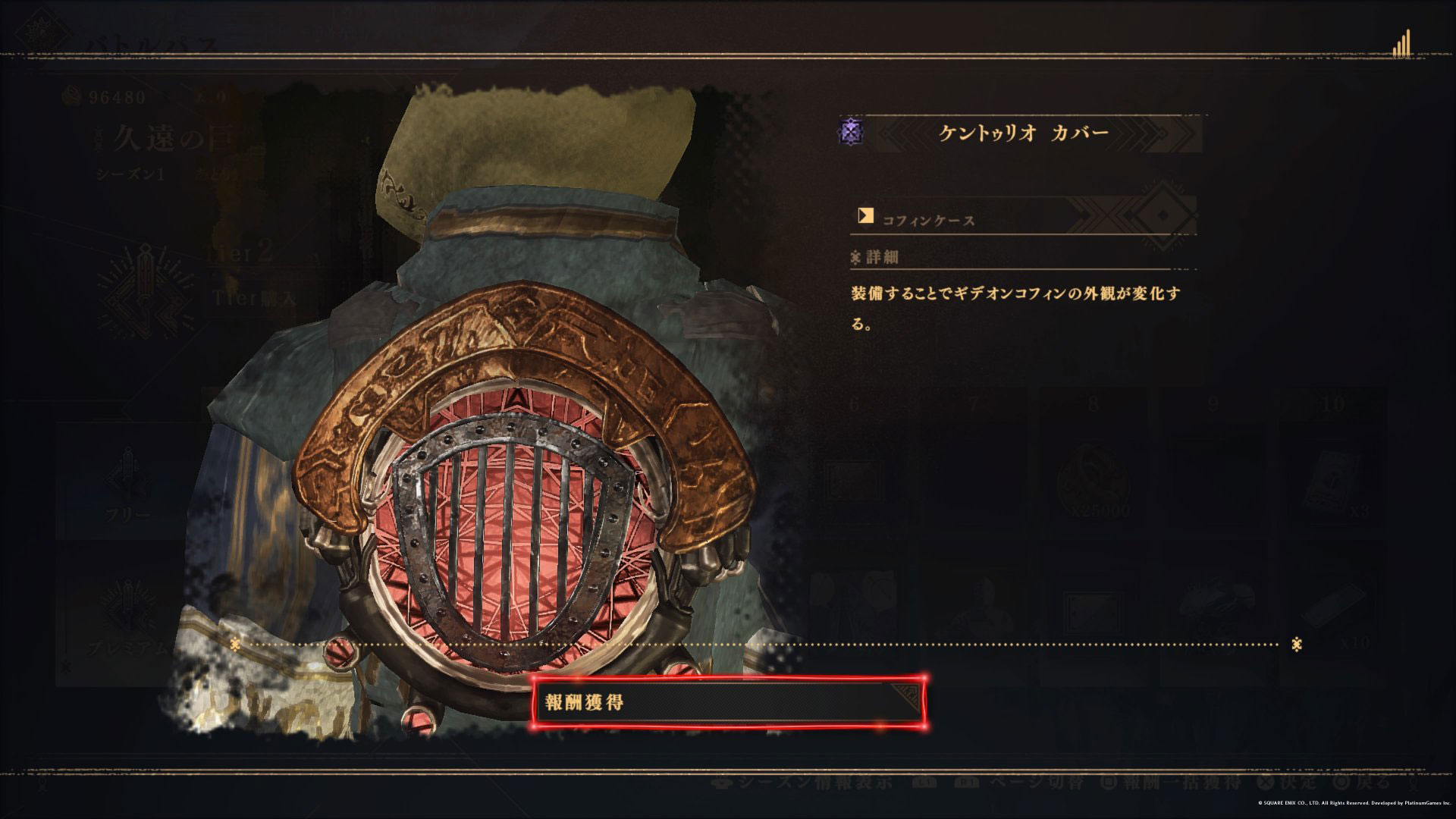
Task: Click the coin currency icon beside 96480
Action: coord(74,97)
